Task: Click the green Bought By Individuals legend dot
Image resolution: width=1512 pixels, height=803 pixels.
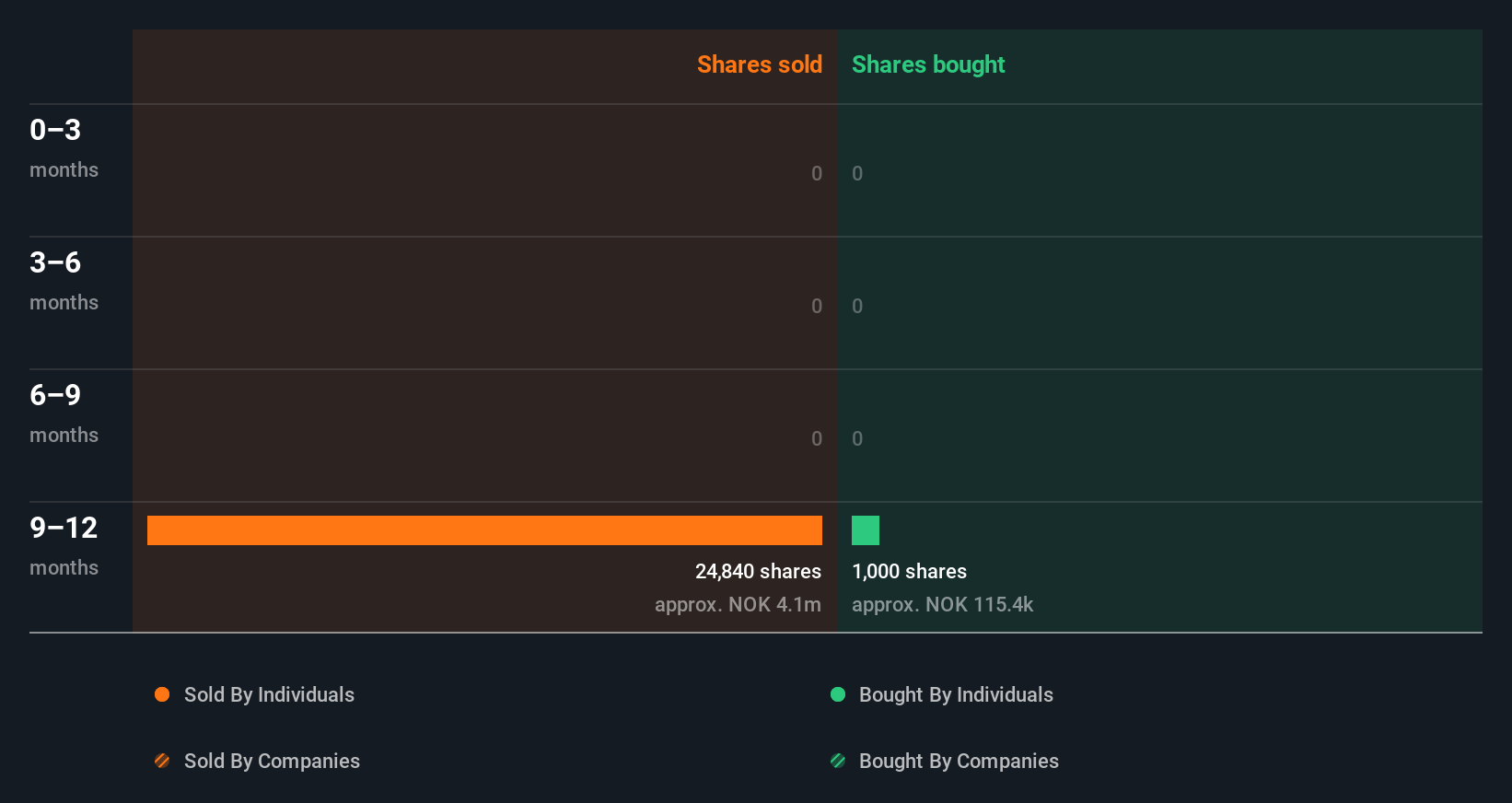Action: 838,694
